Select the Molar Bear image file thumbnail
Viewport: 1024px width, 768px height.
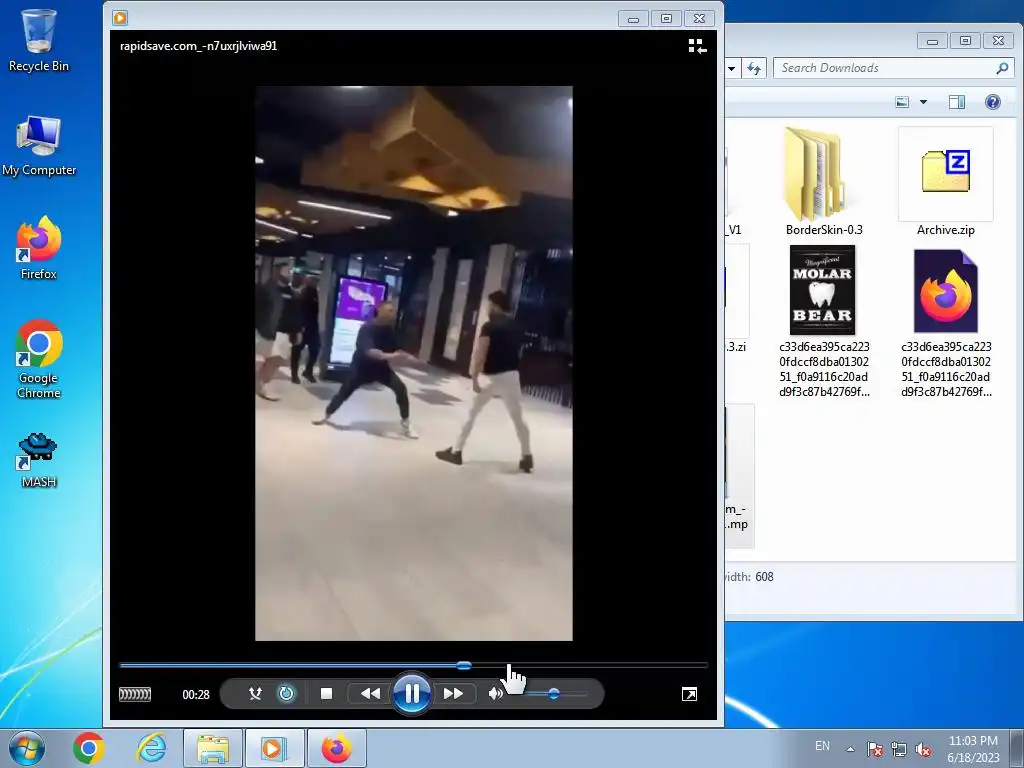click(822, 289)
